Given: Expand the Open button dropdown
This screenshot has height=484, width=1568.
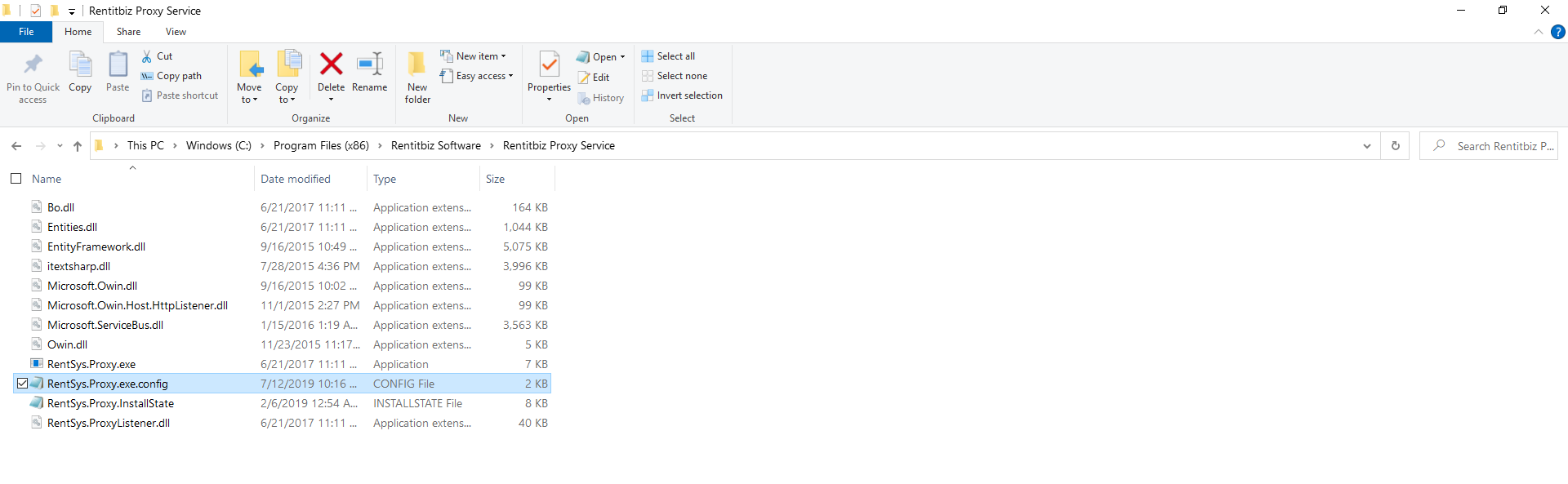Looking at the screenshot, I should point(622,57).
